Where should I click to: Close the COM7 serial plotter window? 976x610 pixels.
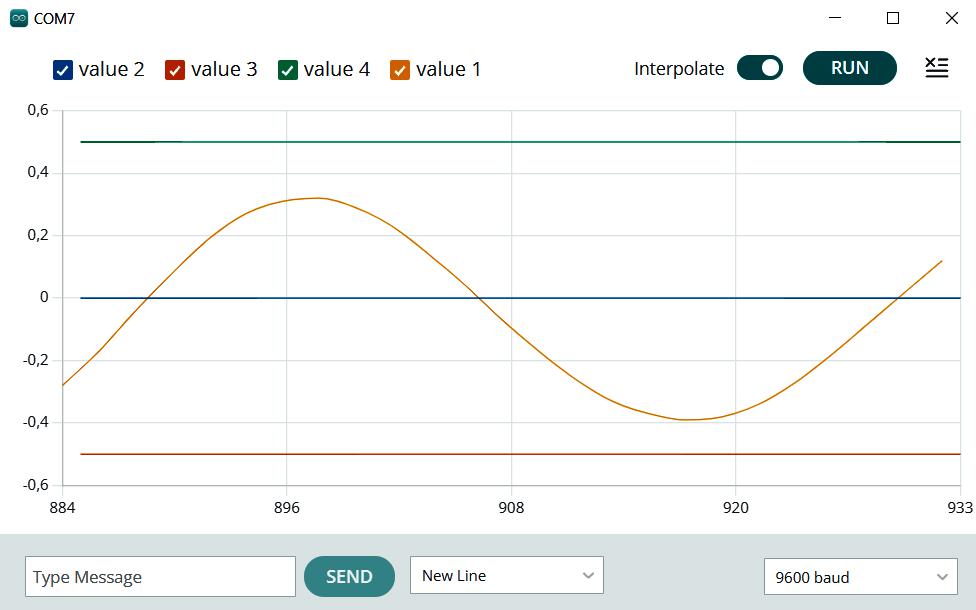click(952, 18)
